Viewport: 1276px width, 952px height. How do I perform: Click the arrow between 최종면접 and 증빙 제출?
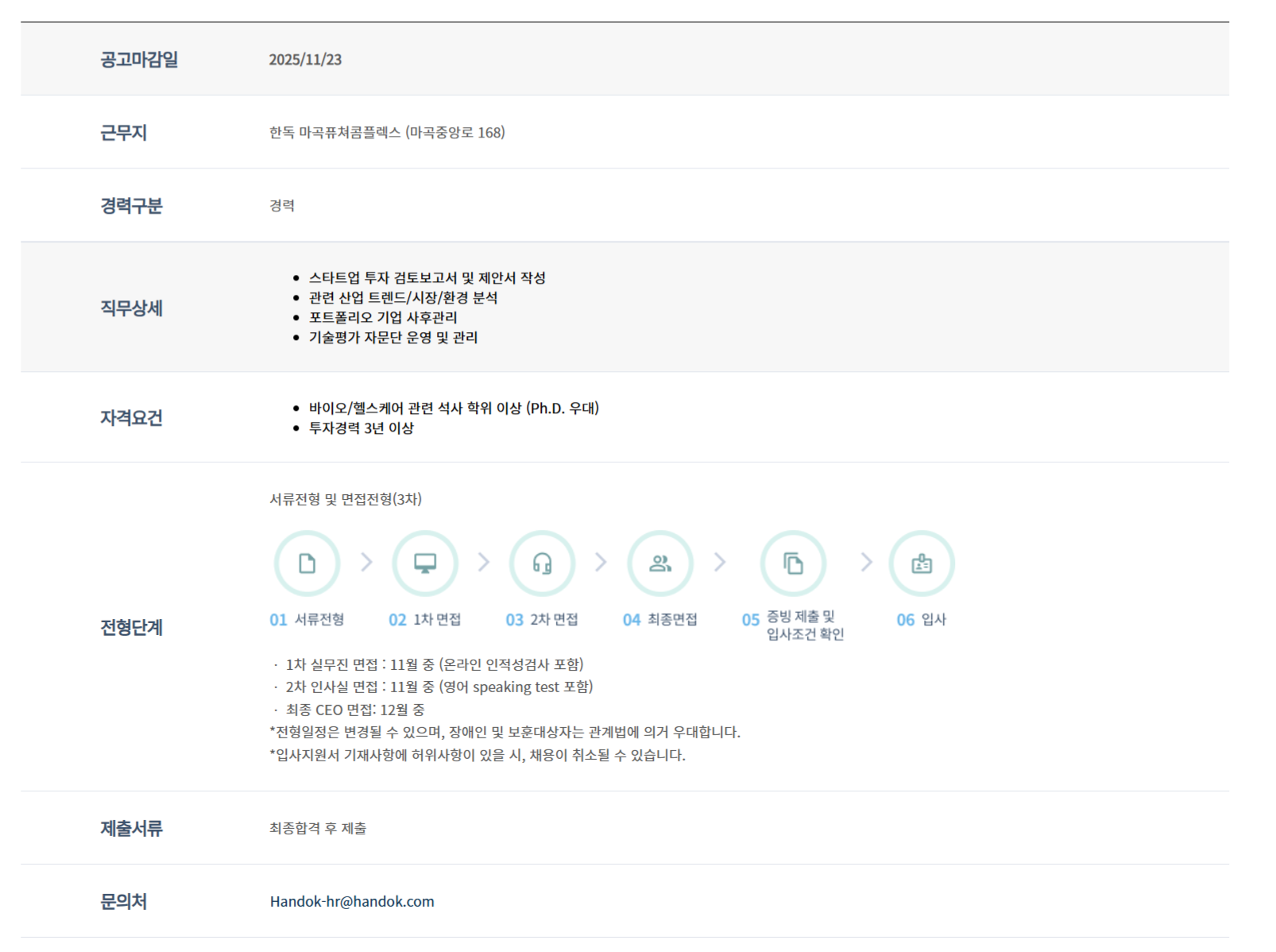(x=720, y=563)
